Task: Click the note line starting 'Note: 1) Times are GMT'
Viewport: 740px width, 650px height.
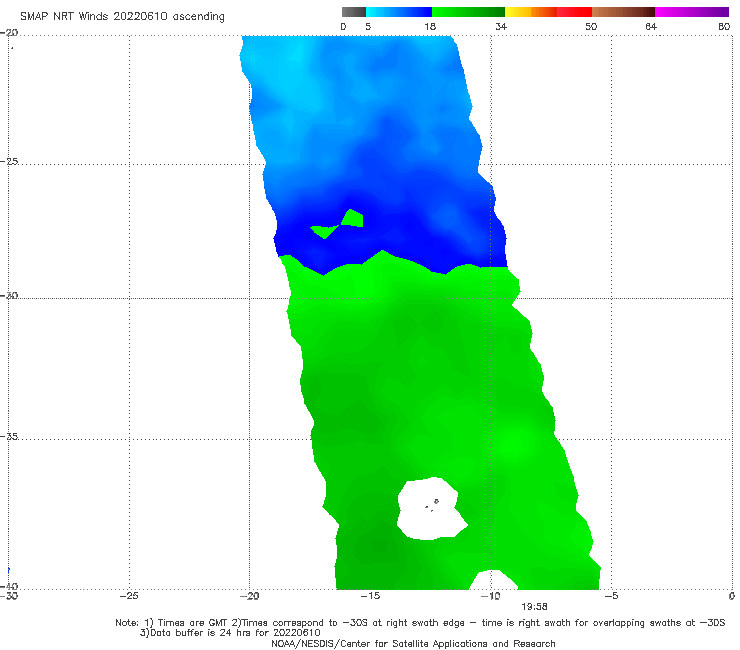Action: pos(420,623)
